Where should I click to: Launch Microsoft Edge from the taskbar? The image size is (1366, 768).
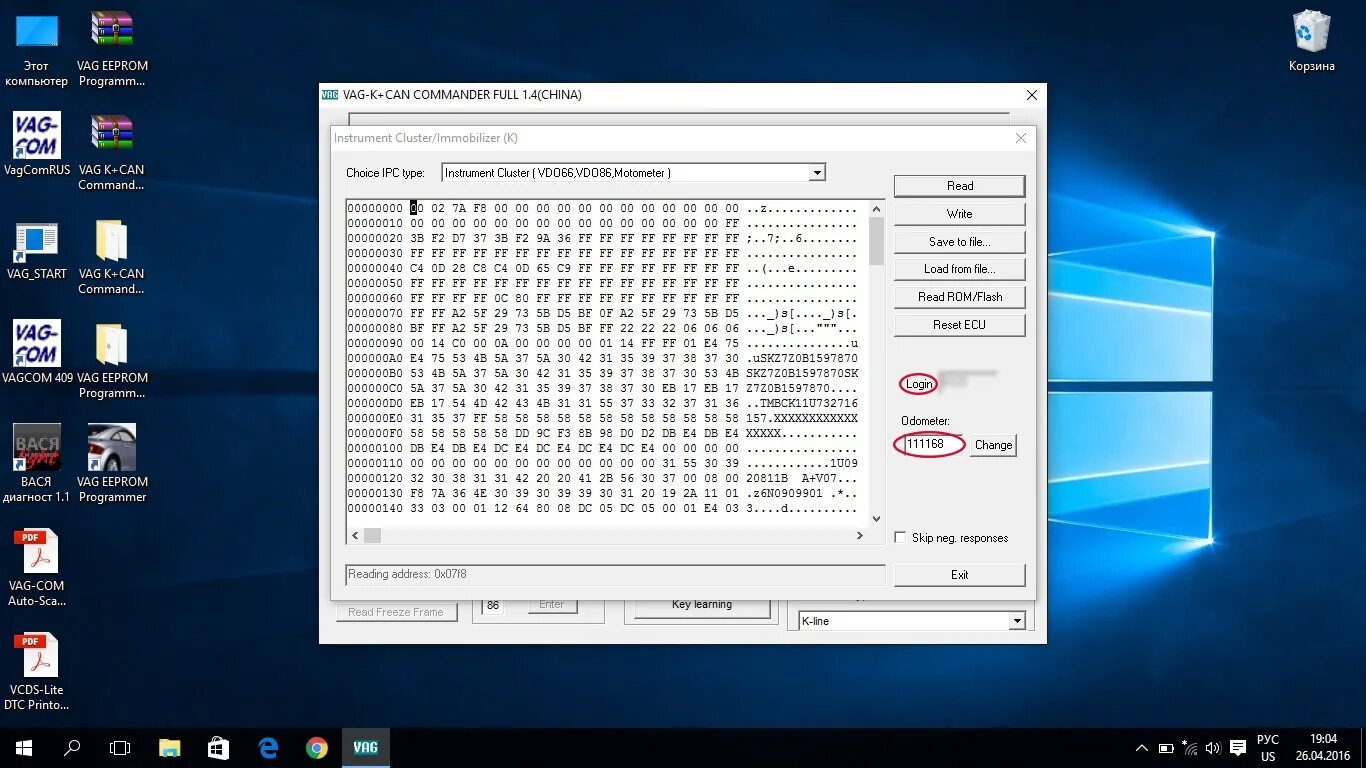(268, 747)
